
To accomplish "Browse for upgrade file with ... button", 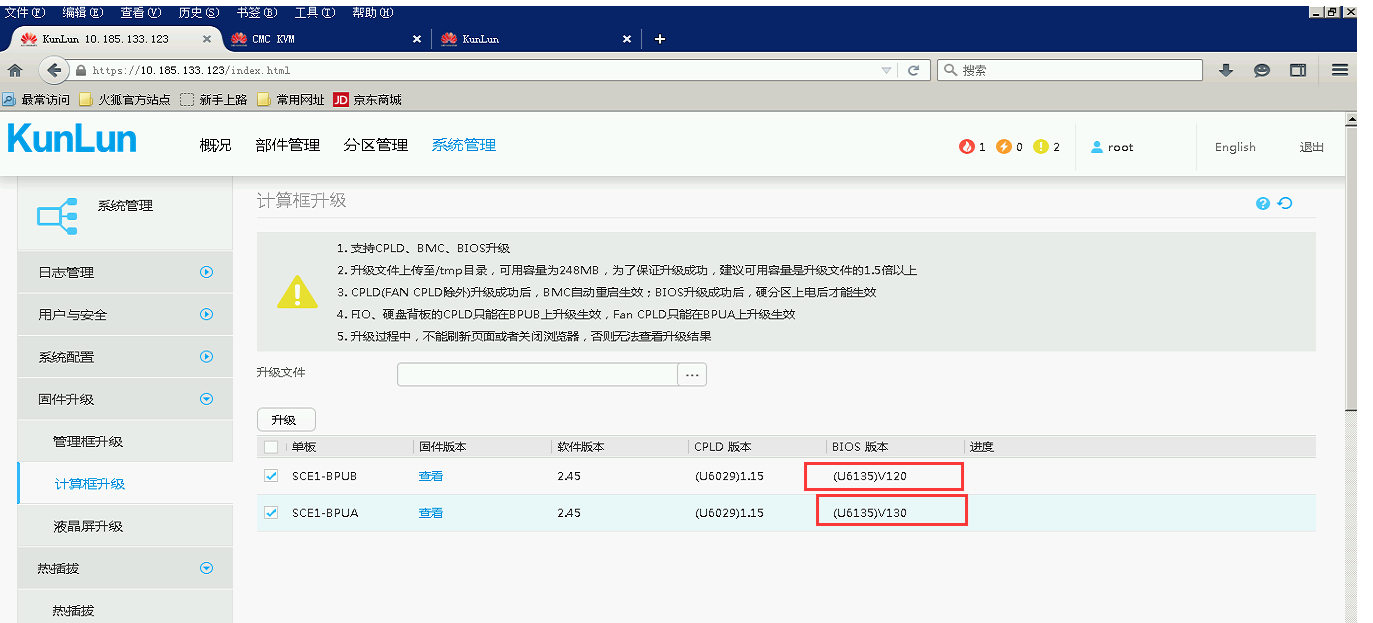I will [692, 374].
